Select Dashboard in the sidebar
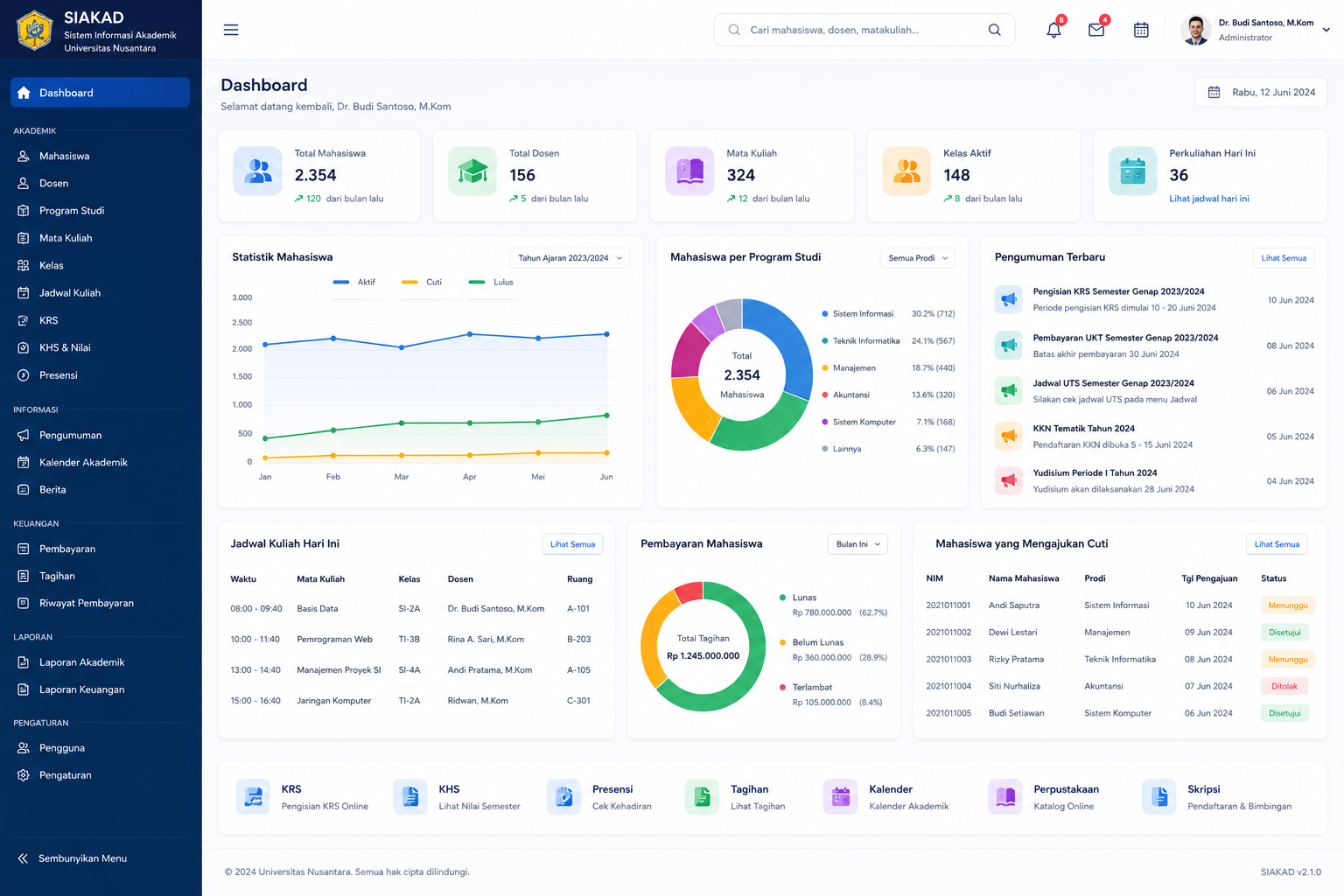Image resolution: width=1344 pixels, height=896 pixels. 100,93
